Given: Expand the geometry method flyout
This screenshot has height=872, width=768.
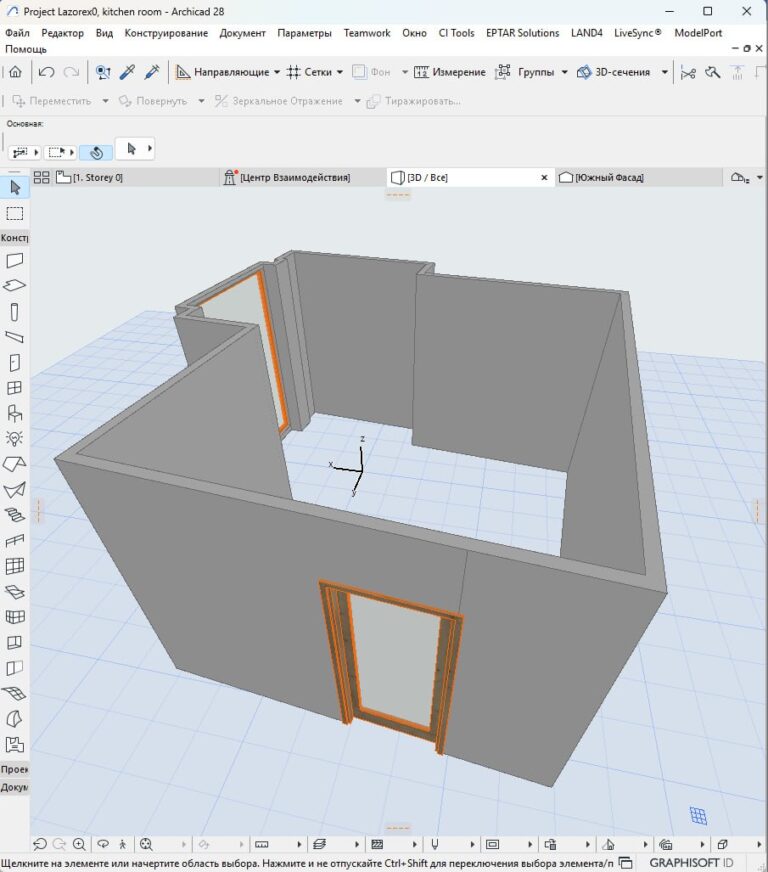Looking at the screenshot, I should point(72,152).
